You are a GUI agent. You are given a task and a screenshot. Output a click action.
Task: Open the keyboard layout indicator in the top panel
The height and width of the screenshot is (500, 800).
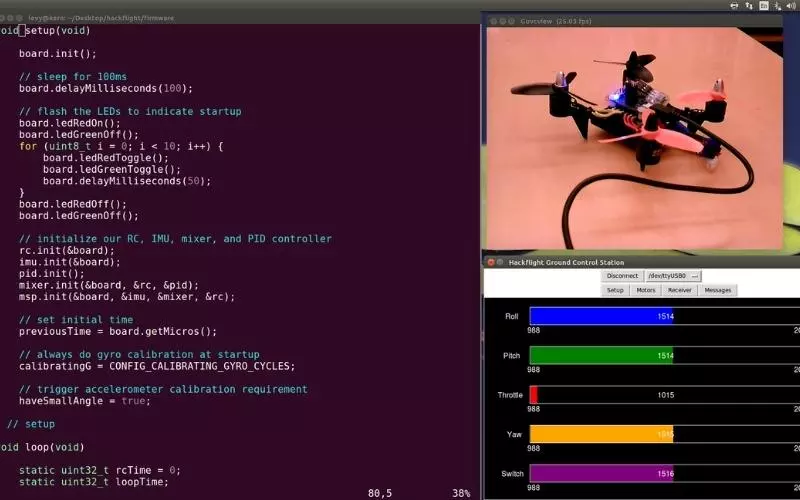(764, 6)
